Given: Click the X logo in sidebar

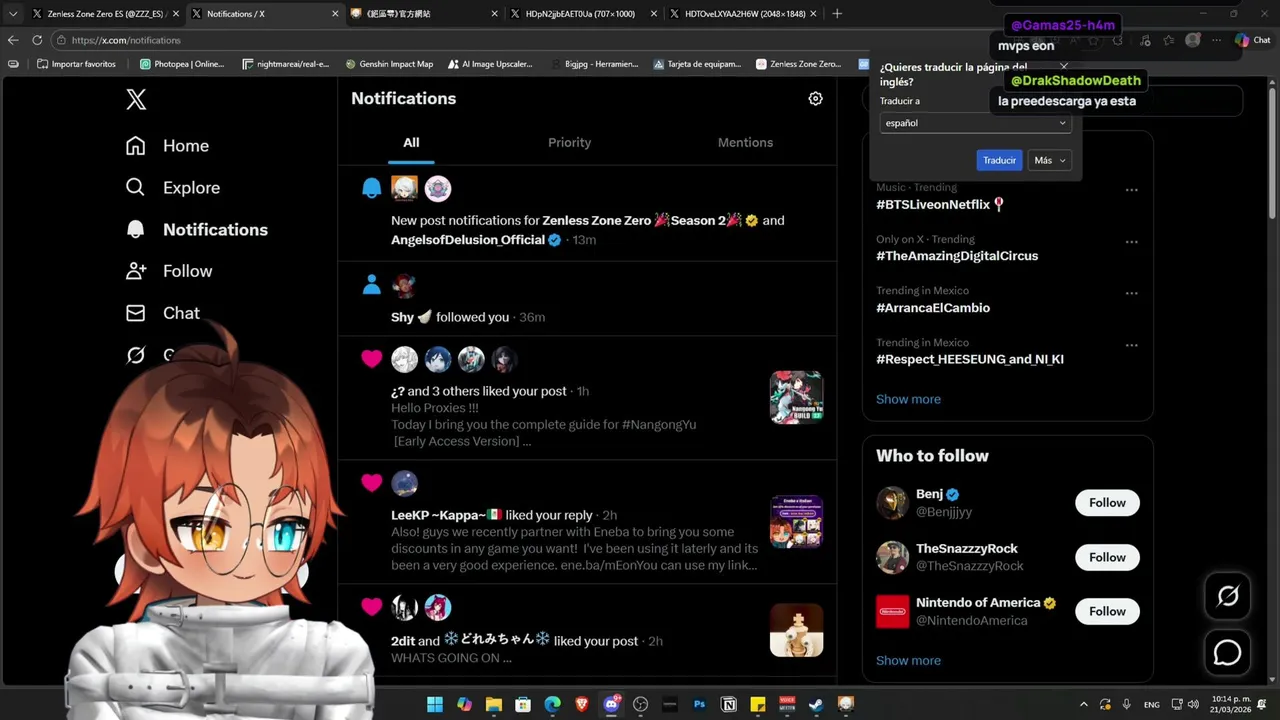Looking at the screenshot, I should point(136,99).
